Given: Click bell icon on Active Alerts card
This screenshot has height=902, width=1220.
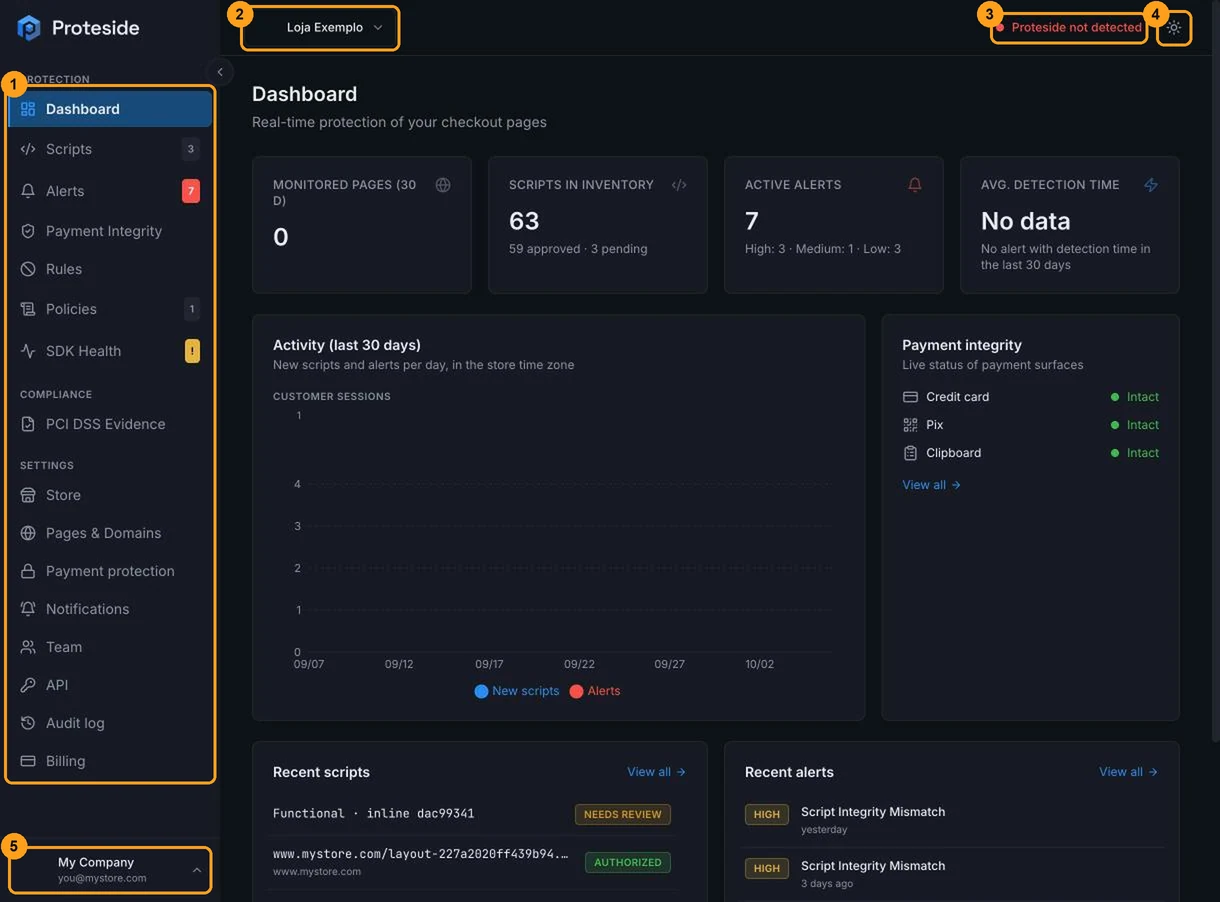Looking at the screenshot, I should tap(915, 185).
